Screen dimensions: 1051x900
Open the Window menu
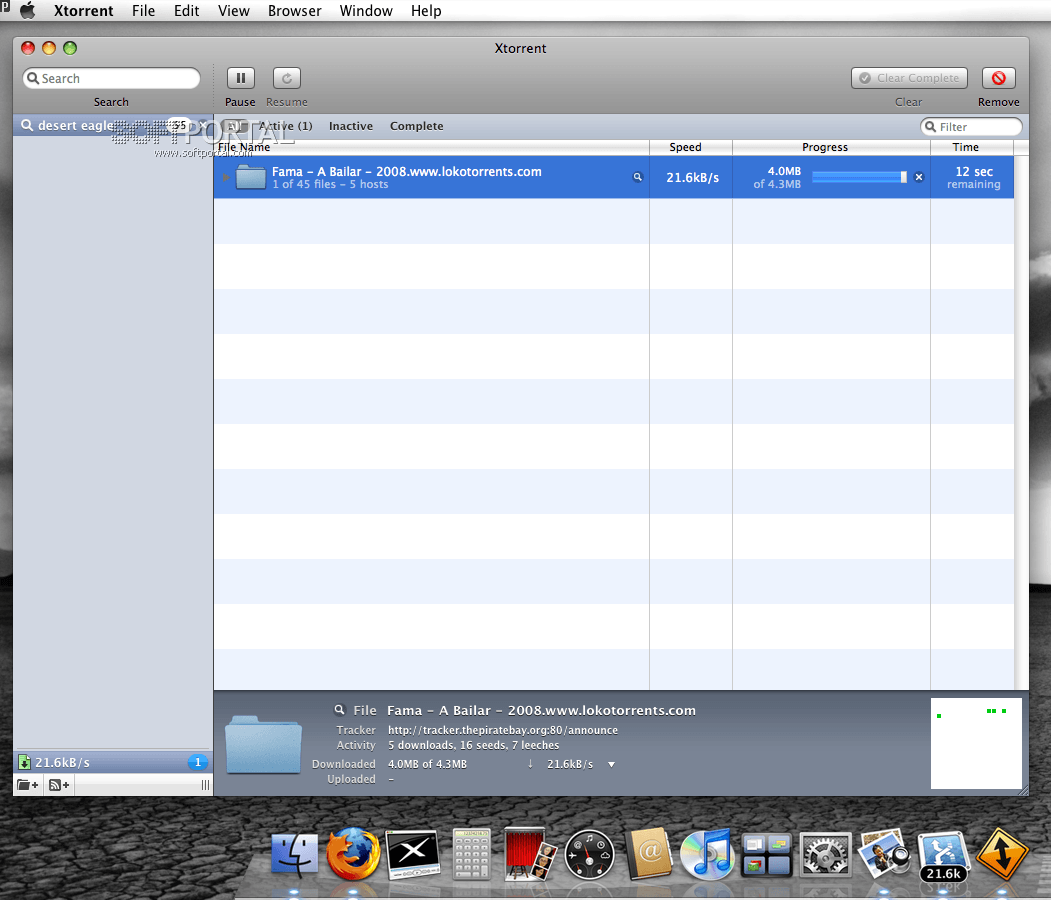pyautogui.click(x=366, y=11)
